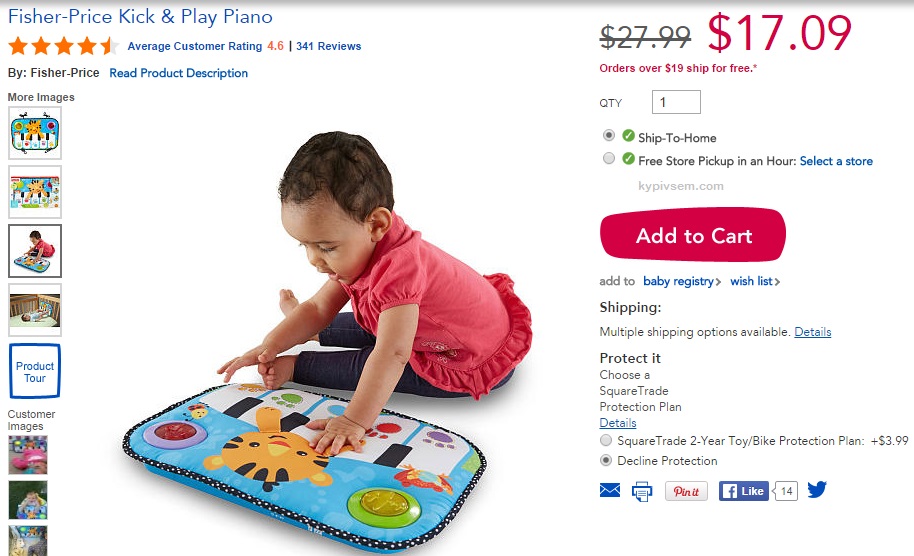Choose Free Store Pickup radio option
The image size is (914, 556).
[609, 159]
